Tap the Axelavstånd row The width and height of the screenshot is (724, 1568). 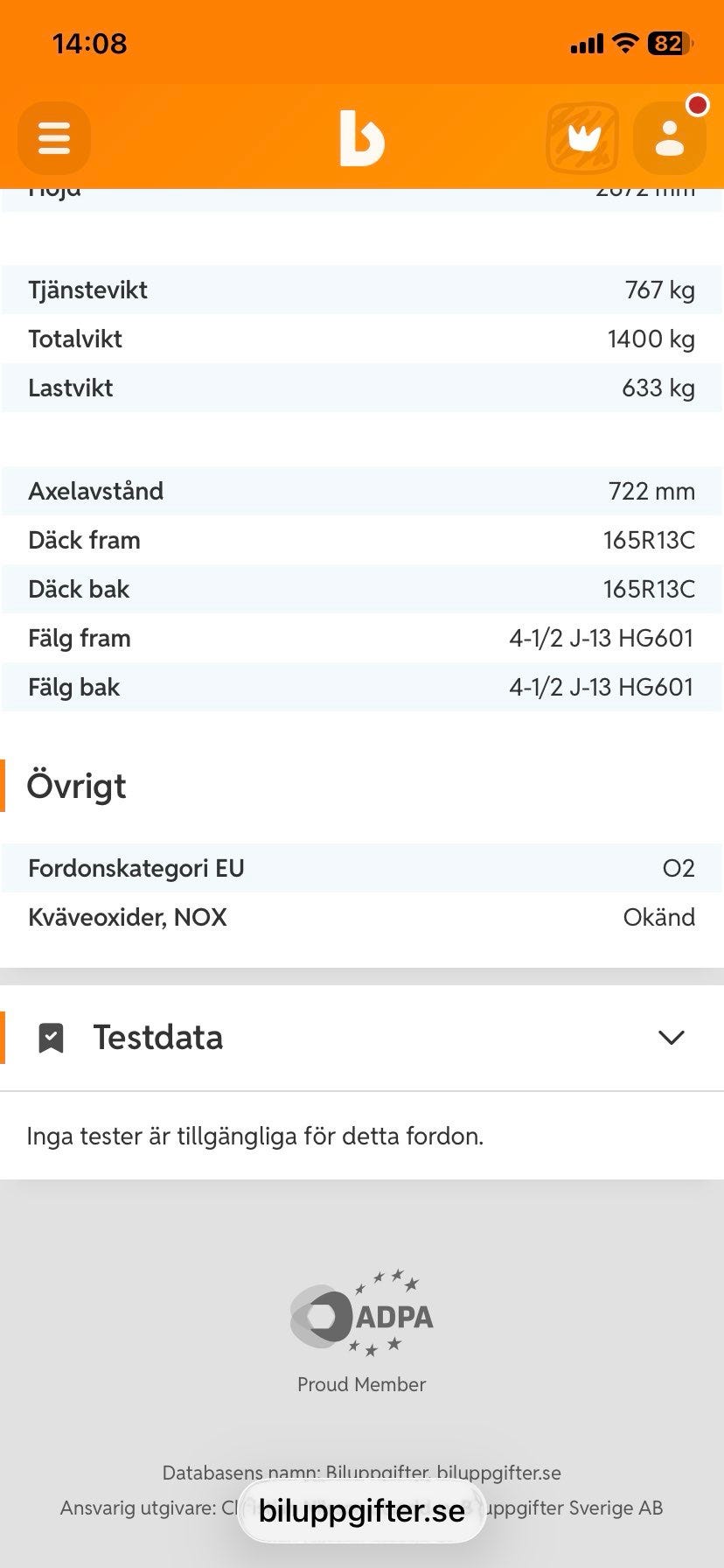tap(362, 491)
